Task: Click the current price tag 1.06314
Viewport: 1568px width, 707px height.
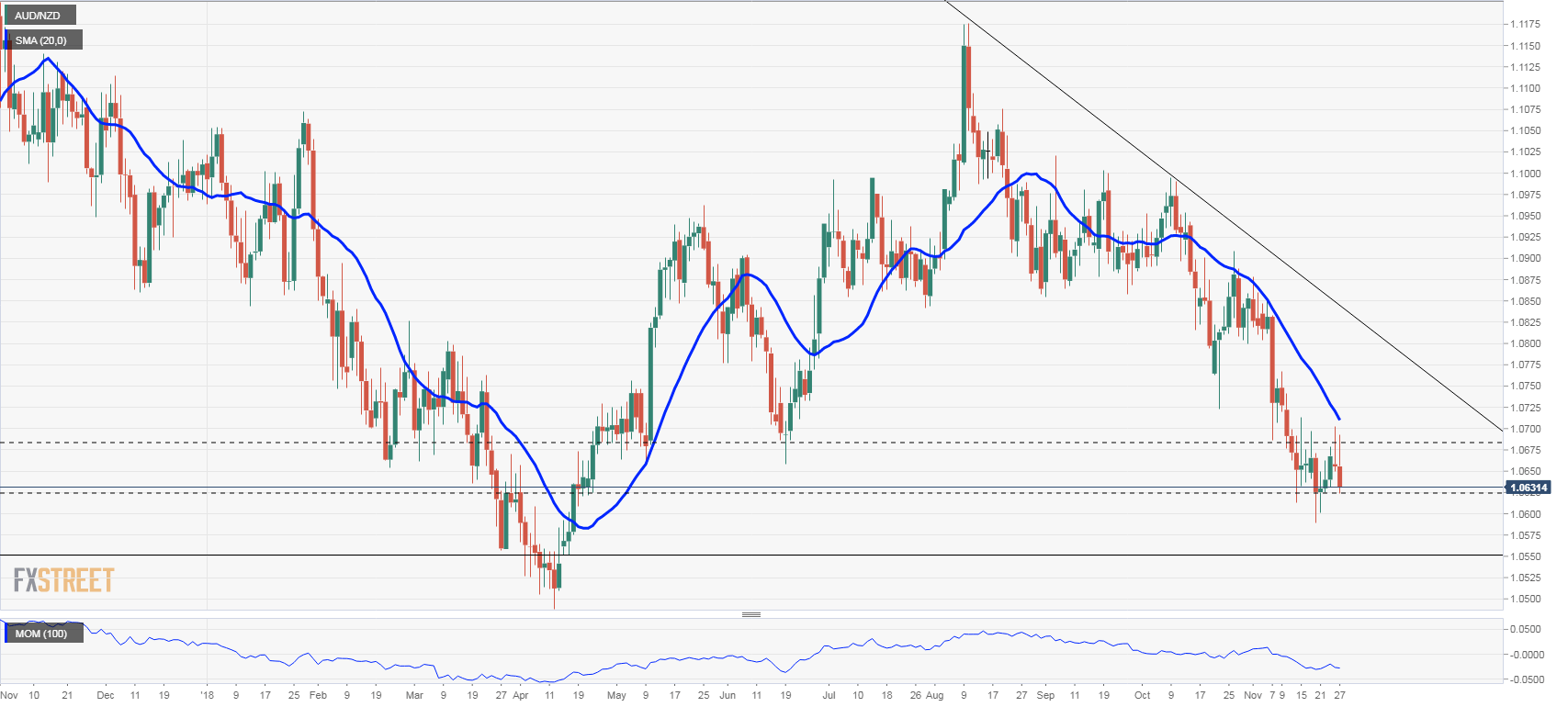Action: 1529,488
